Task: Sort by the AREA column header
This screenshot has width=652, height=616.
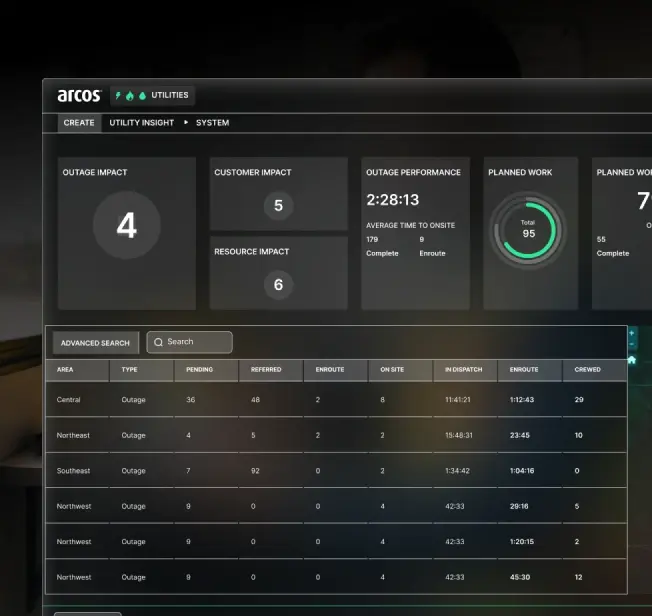Action: click(x=77, y=370)
